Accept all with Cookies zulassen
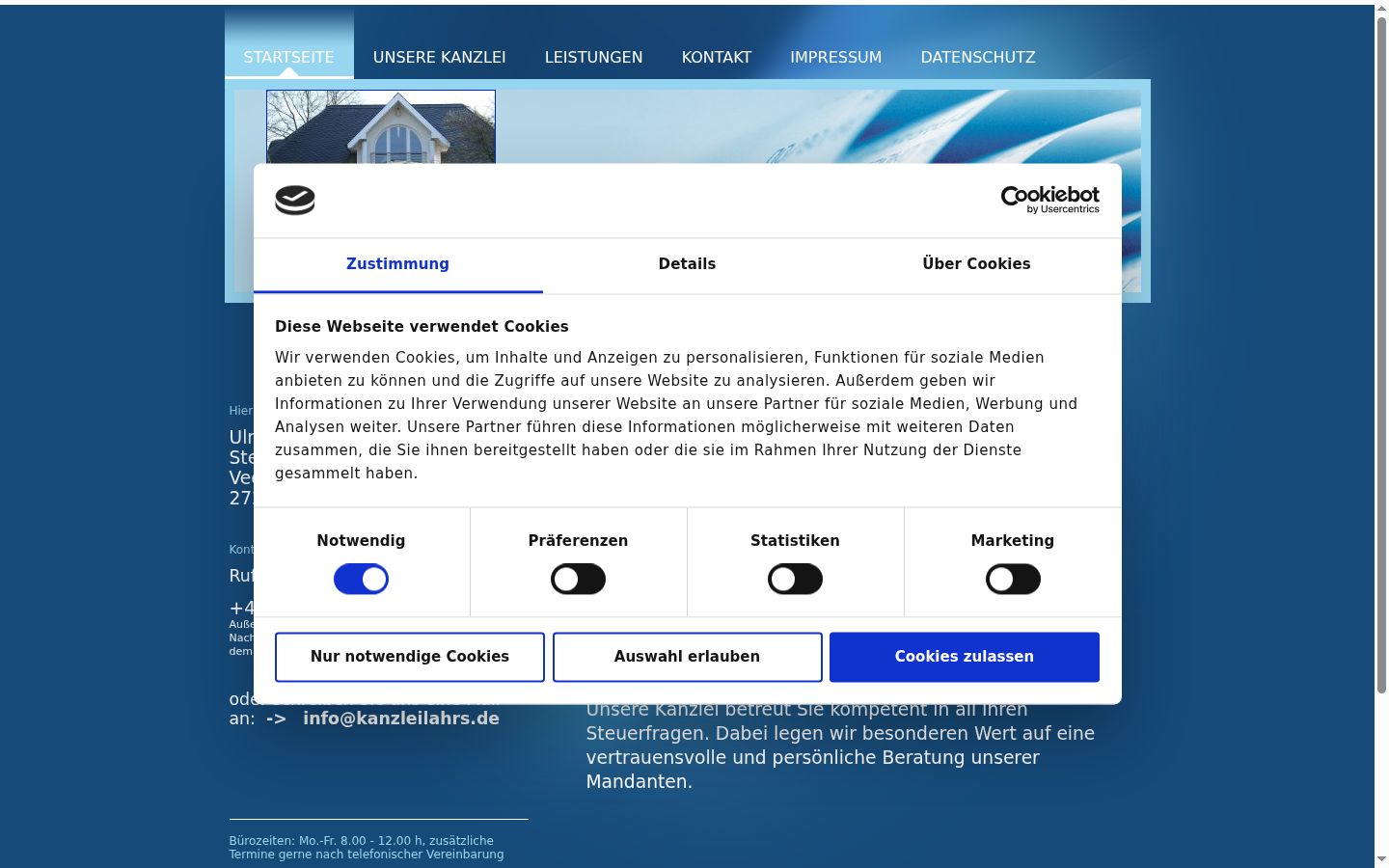This screenshot has width=1389, height=868. pos(965,657)
